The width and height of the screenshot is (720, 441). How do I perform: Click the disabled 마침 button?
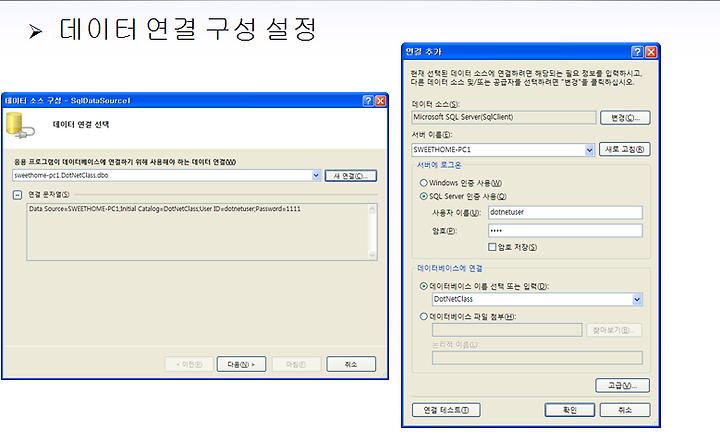296,364
